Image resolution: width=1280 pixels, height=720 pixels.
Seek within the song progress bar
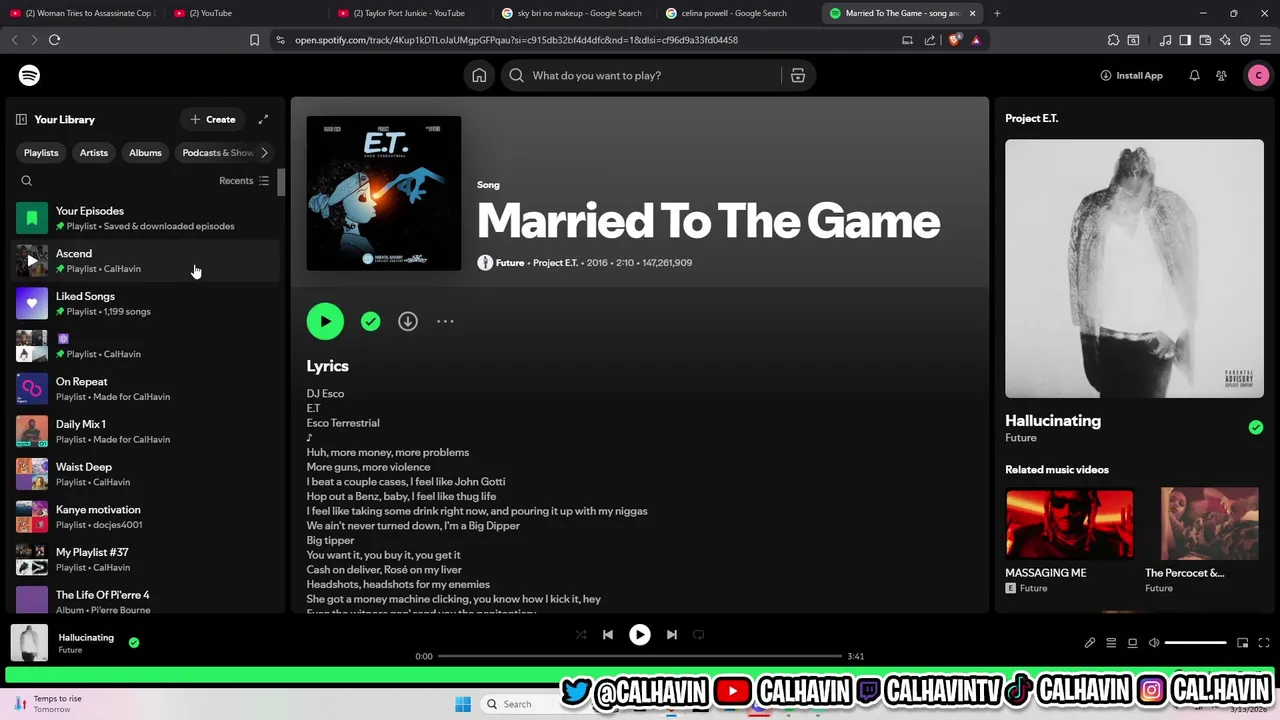point(640,656)
